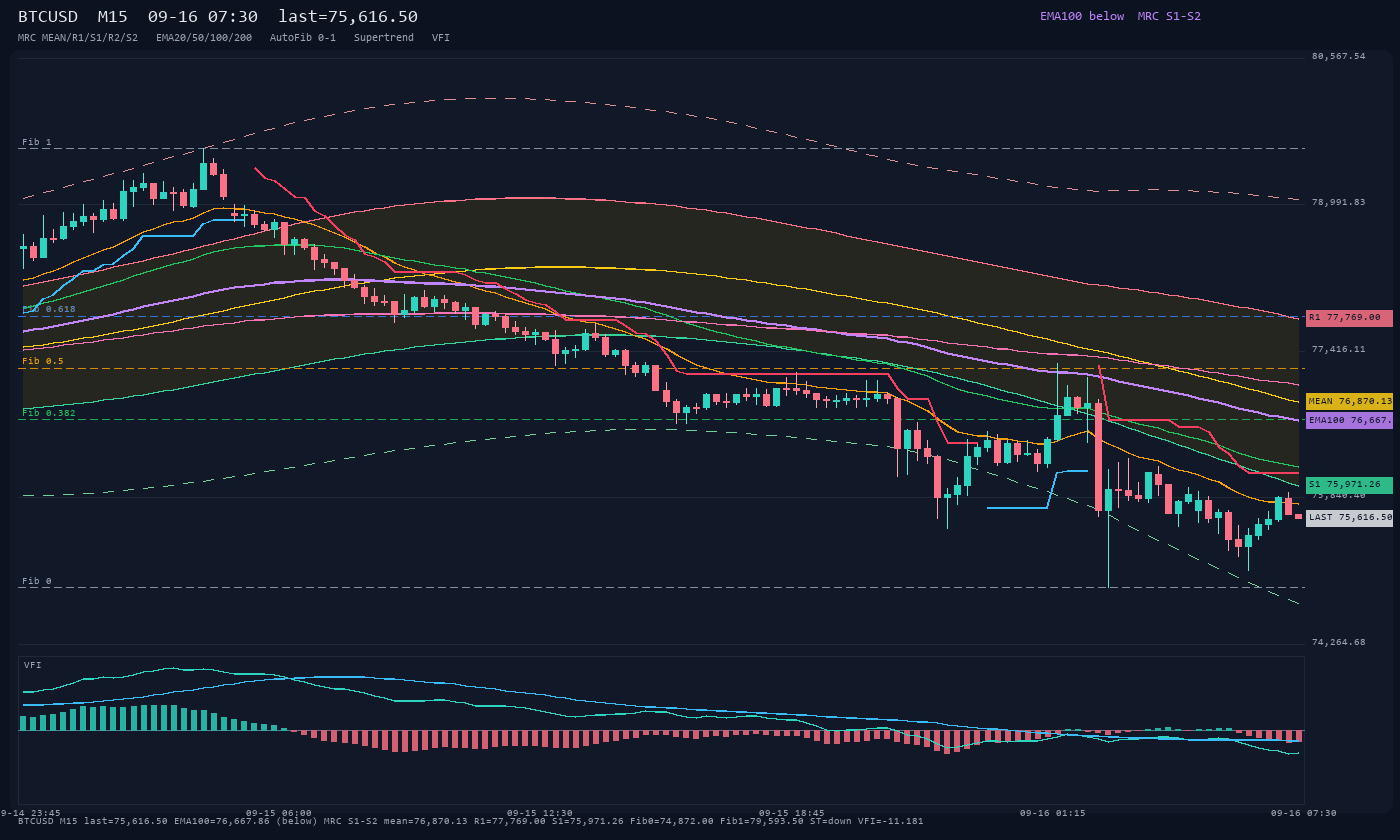
Task: Click the VFI panel title
Action: pos(33,665)
